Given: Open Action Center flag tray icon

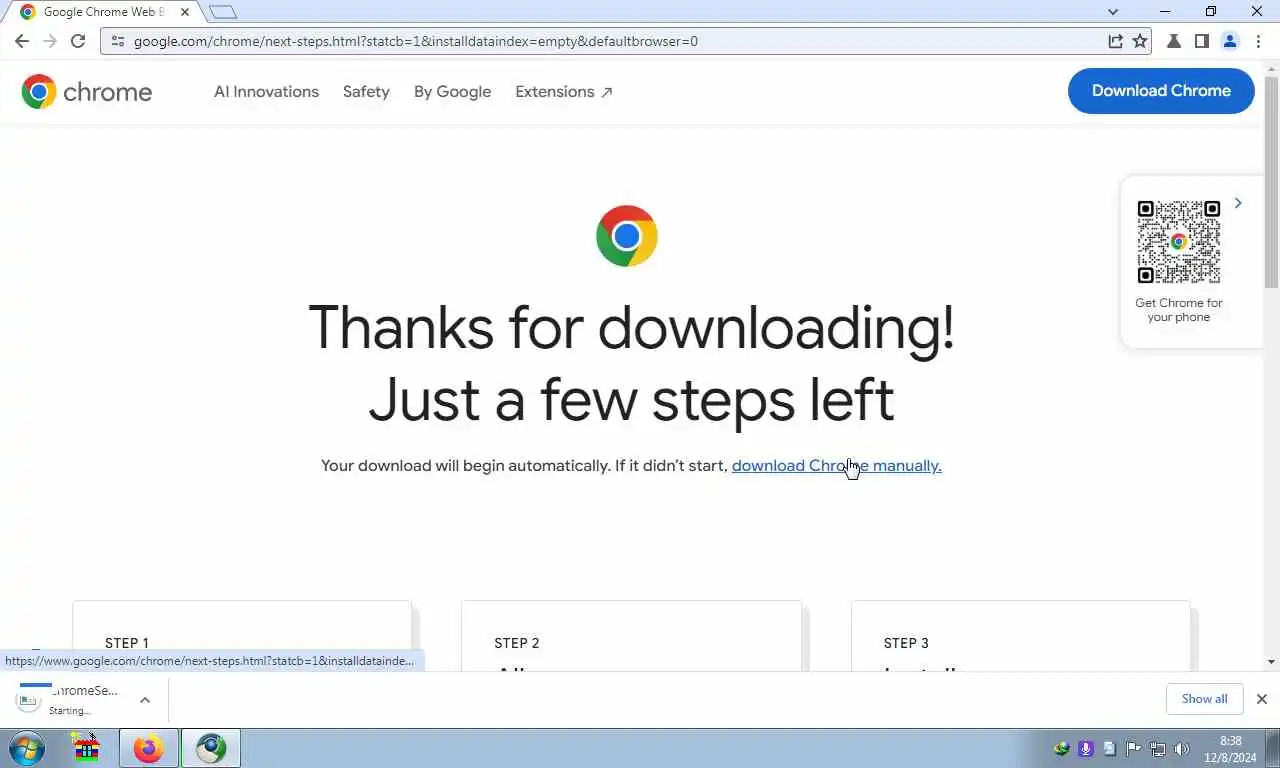Looking at the screenshot, I should pos(1134,748).
